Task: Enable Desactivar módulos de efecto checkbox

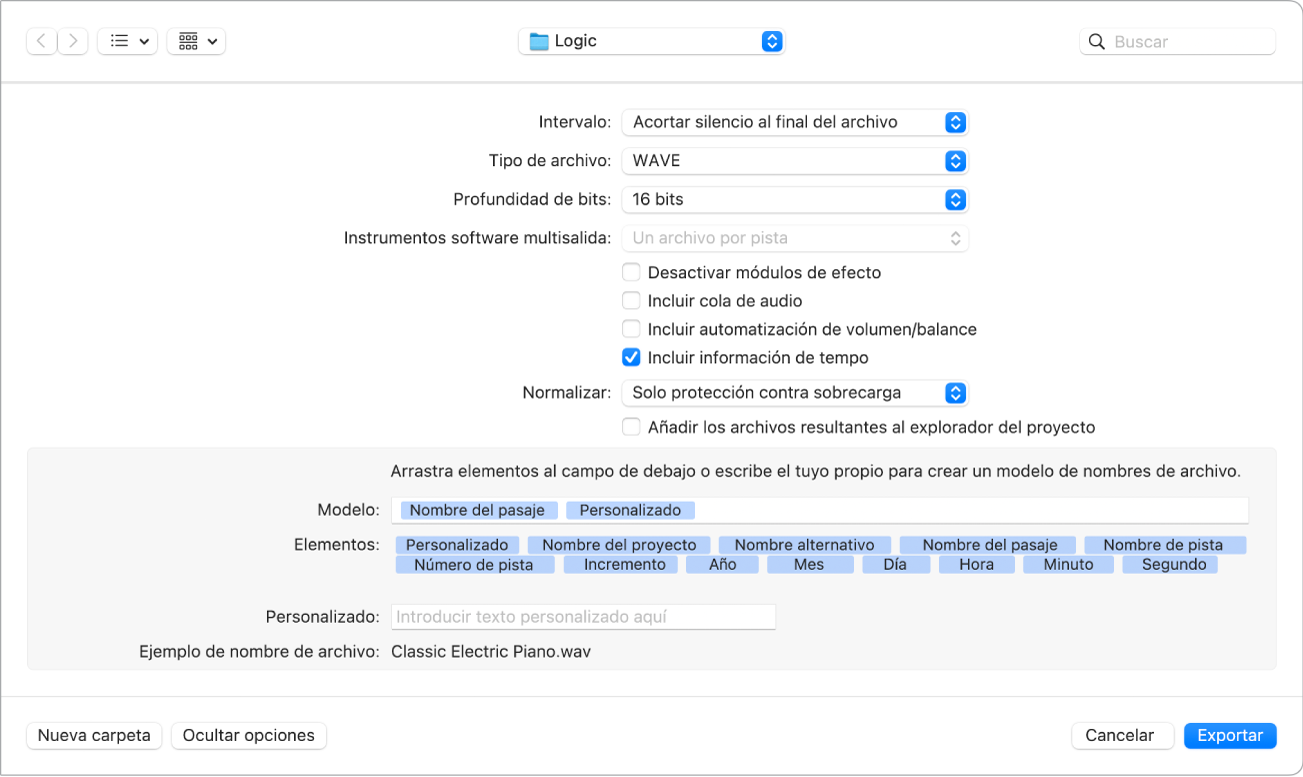Action: click(631, 273)
